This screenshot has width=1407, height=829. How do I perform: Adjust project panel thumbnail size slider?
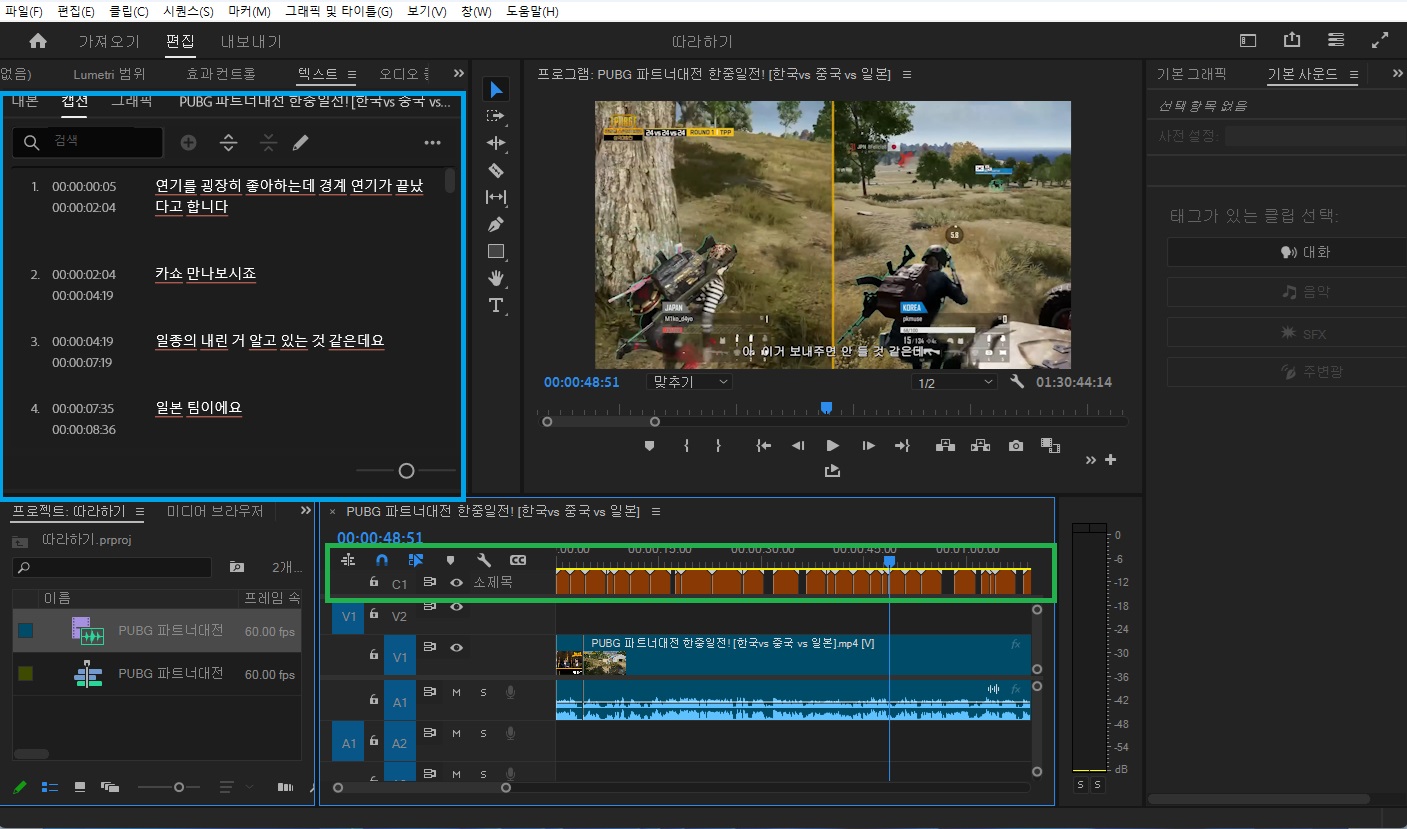[x=179, y=787]
